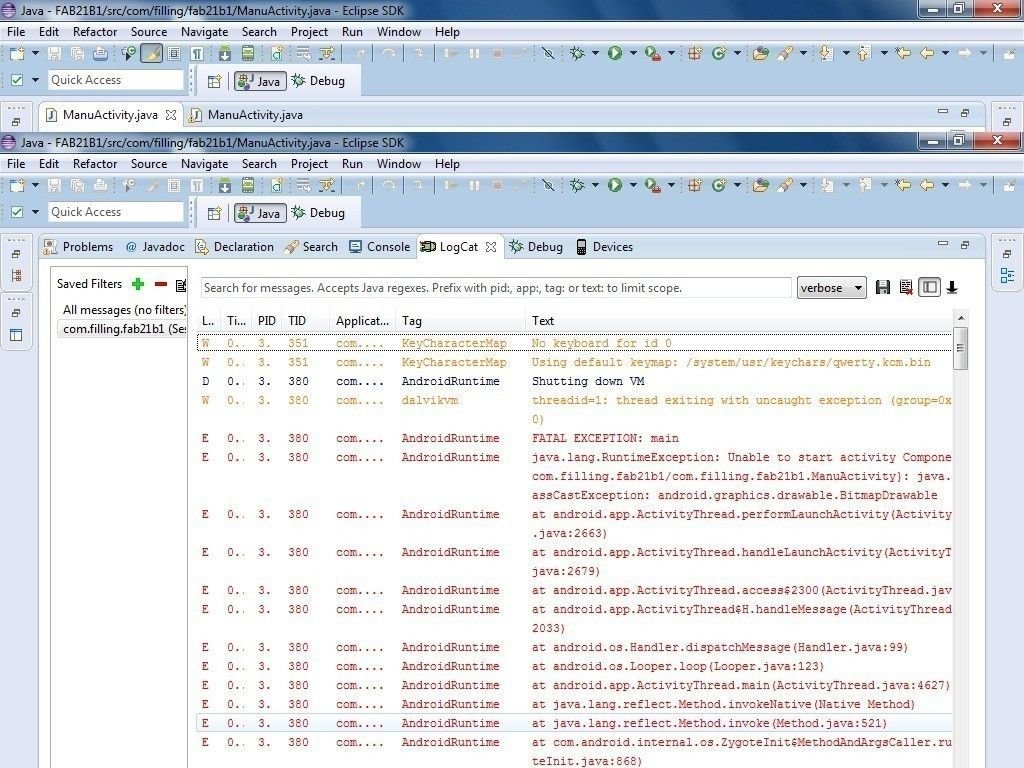
Task: Open the Navigate menu in the front Eclipse window
Action: (204, 164)
